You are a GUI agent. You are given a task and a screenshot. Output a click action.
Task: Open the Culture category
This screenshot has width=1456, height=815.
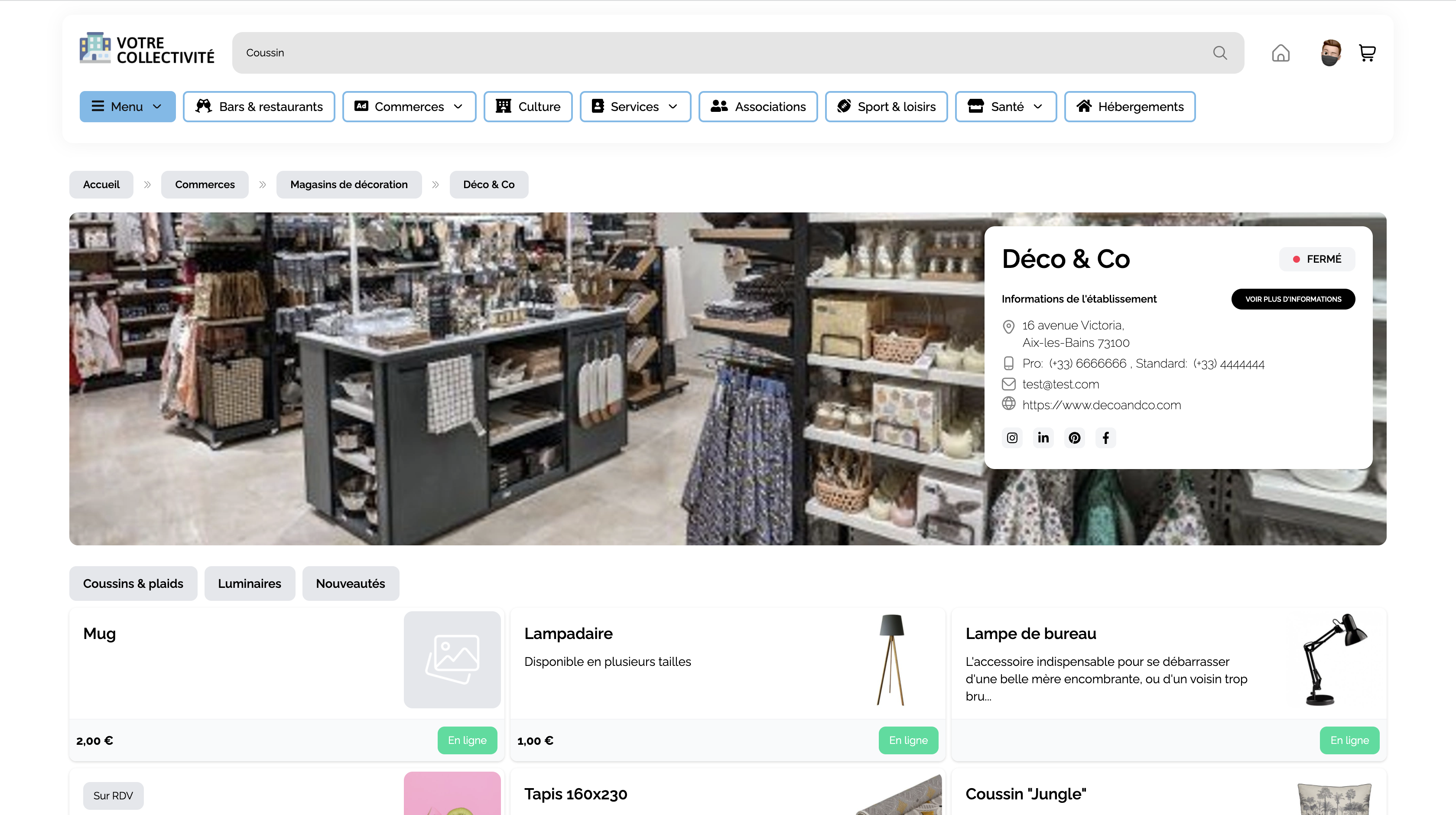pyautogui.click(x=528, y=106)
